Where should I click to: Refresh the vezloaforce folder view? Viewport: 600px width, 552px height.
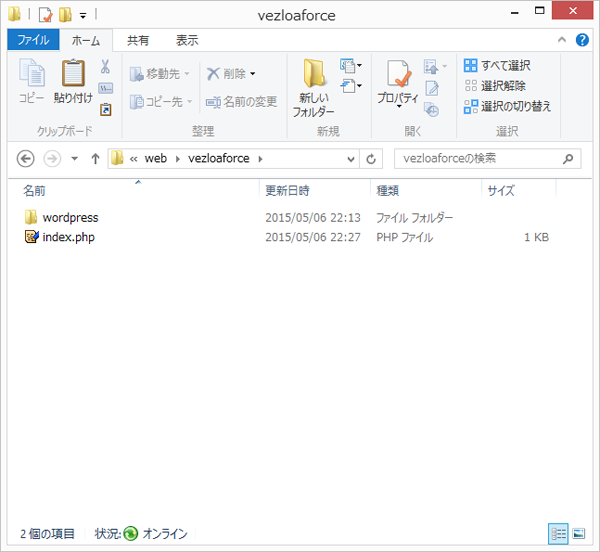(x=371, y=159)
